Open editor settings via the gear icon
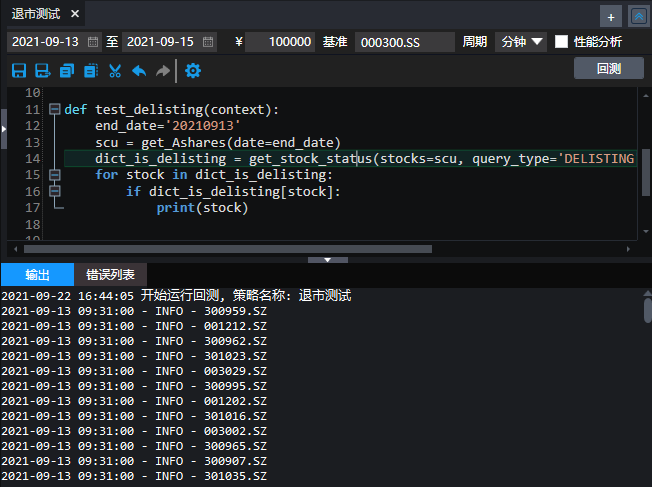 click(x=193, y=71)
